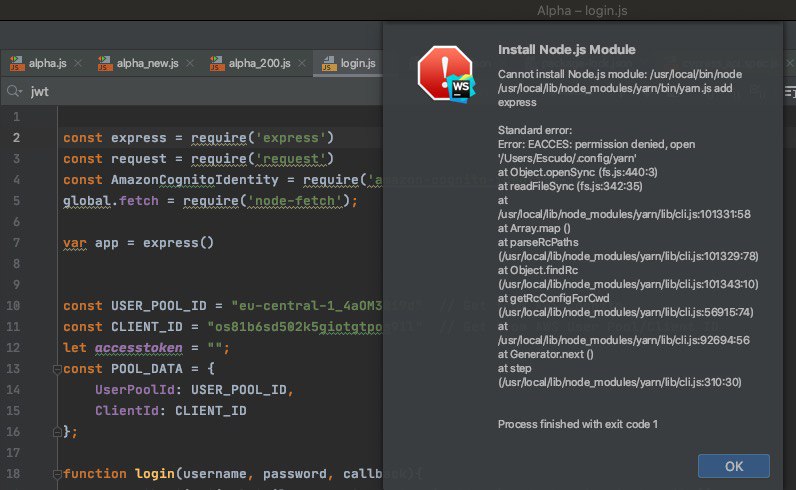Switch to the alpha_new.js tab
Viewport: 796px width, 490px height.
tap(147, 63)
